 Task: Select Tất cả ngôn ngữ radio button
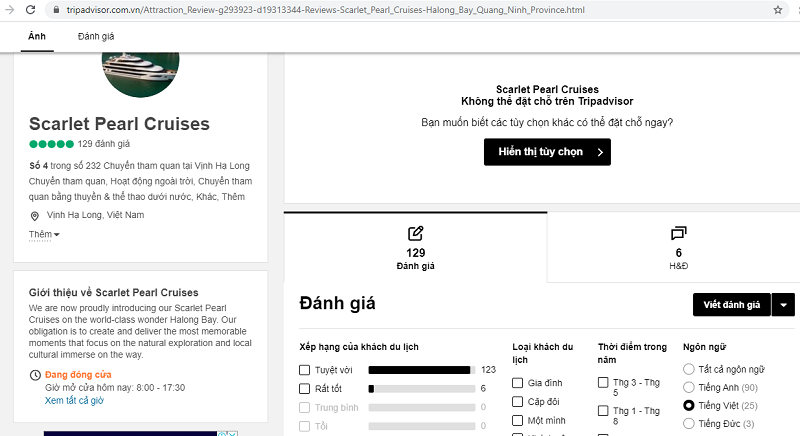click(x=689, y=369)
